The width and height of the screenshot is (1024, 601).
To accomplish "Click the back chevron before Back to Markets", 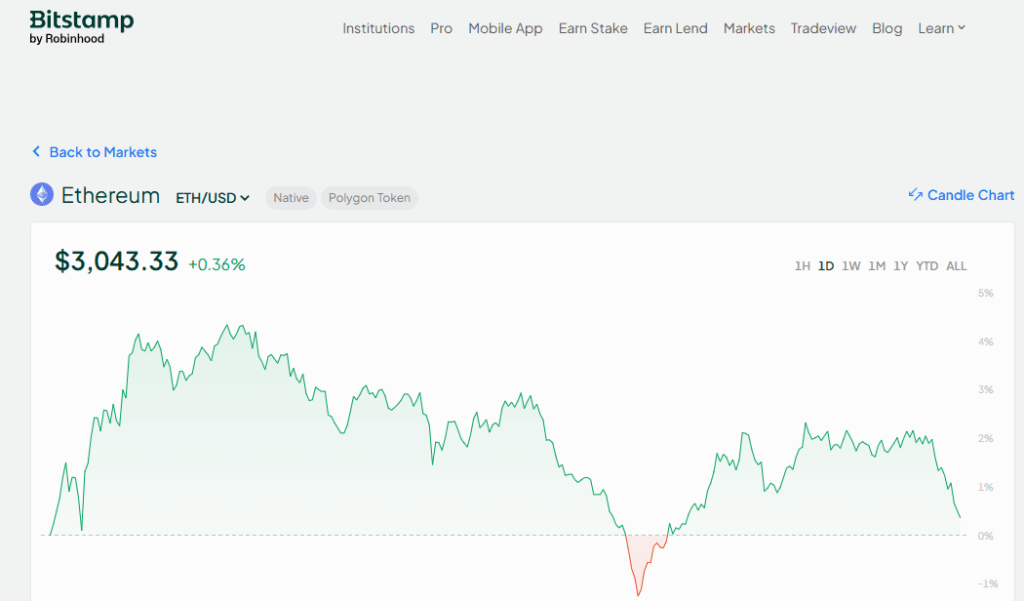I will tap(36, 151).
